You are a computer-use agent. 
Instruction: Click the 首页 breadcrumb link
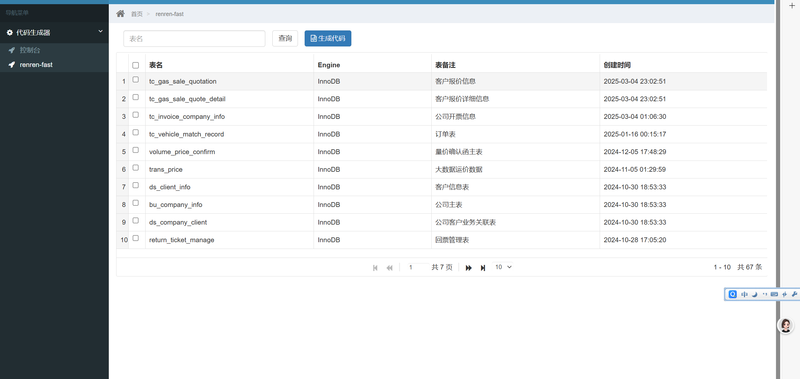pyautogui.click(x=137, y=14)
